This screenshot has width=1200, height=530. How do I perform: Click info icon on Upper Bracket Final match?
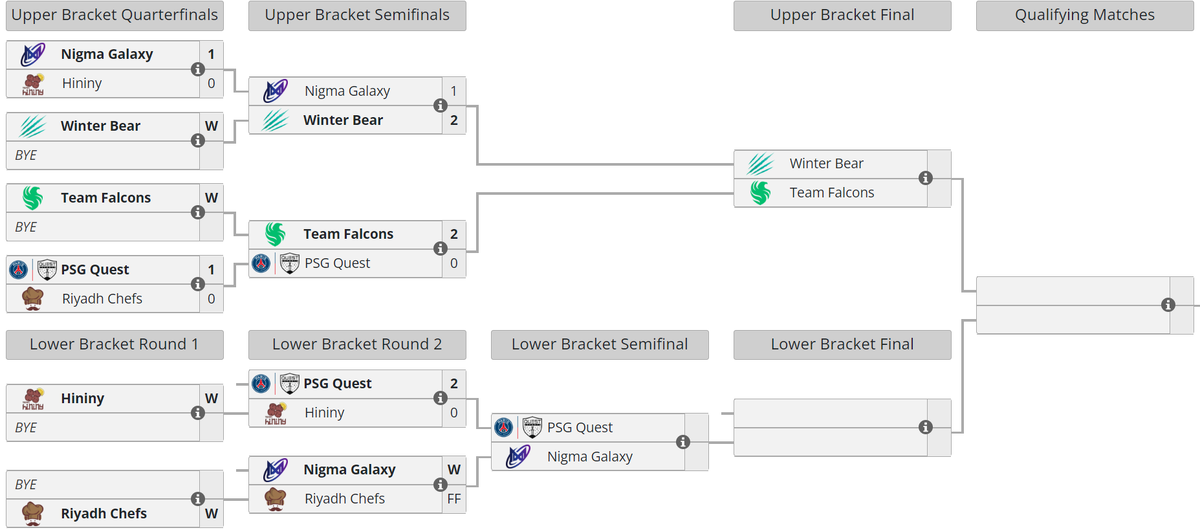[925, 178]
